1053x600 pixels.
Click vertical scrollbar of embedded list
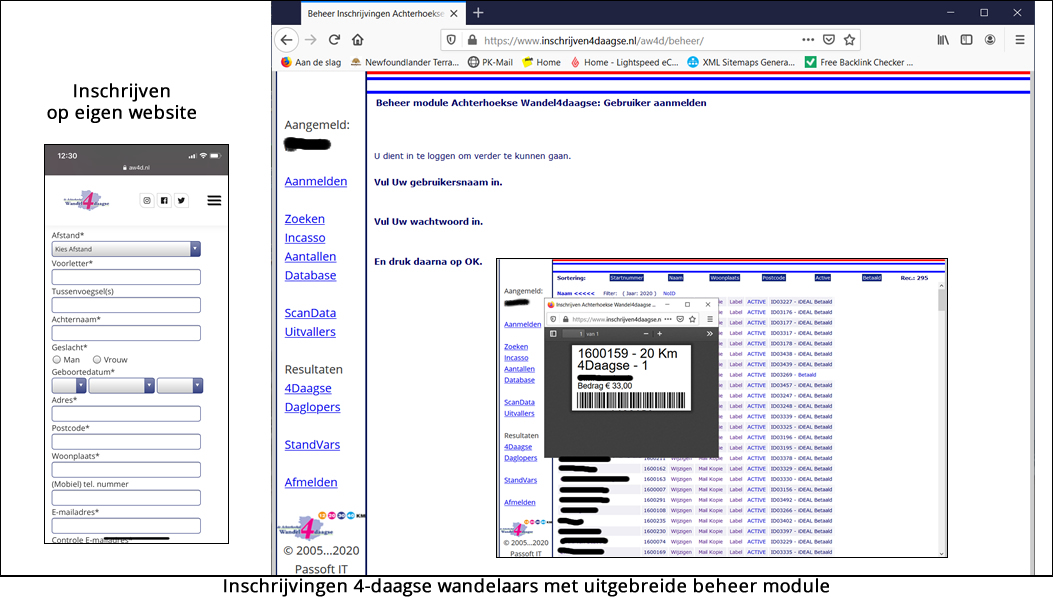[942, 419]
